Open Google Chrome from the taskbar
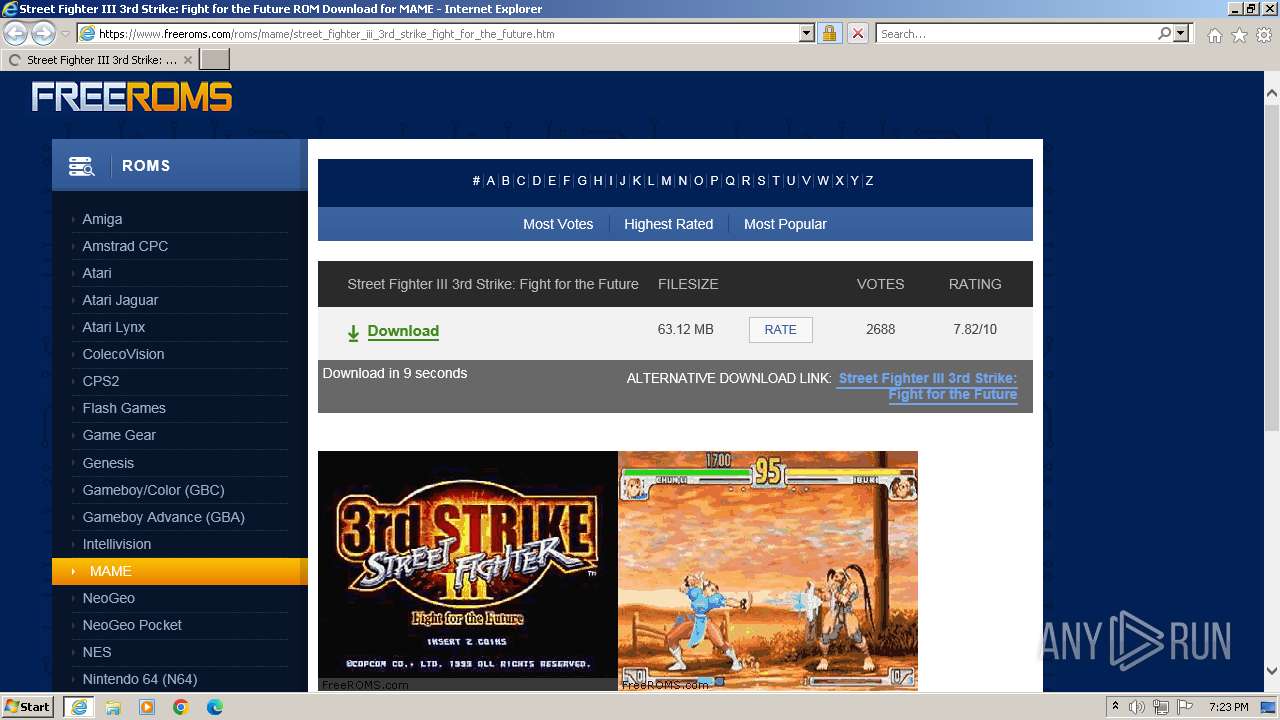This screenshot has height=720, width=1280. 181,707
